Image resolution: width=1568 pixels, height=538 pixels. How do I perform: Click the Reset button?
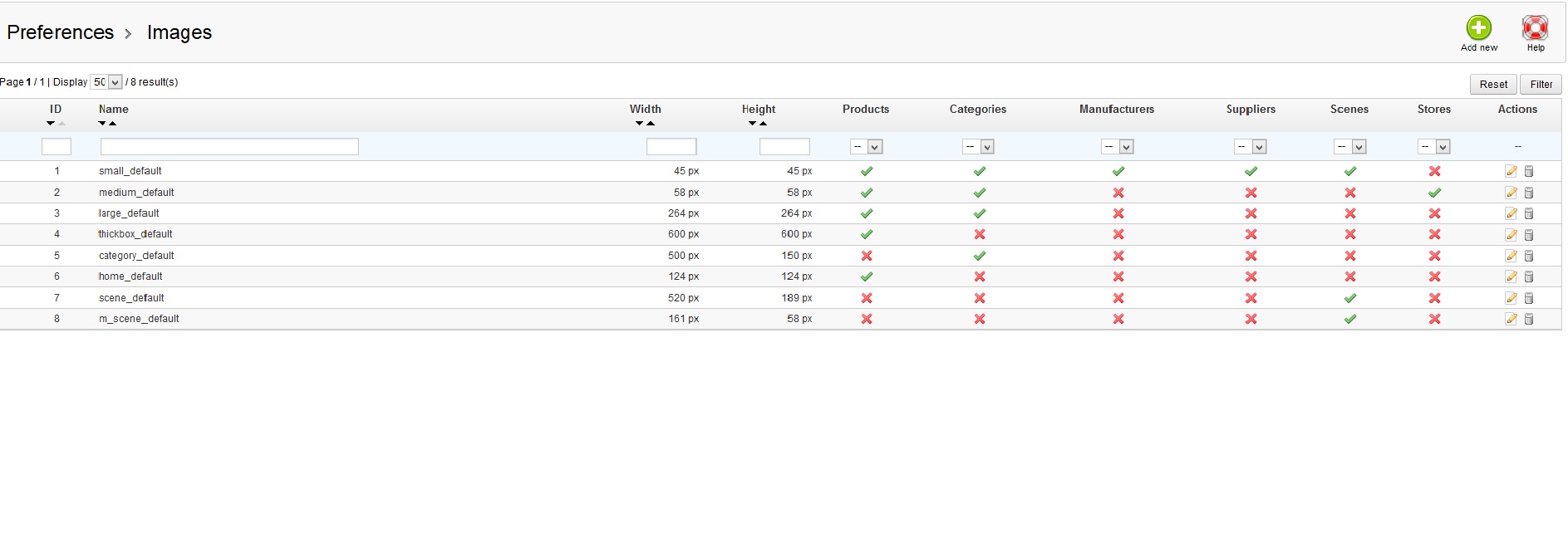coord(1493,84)
